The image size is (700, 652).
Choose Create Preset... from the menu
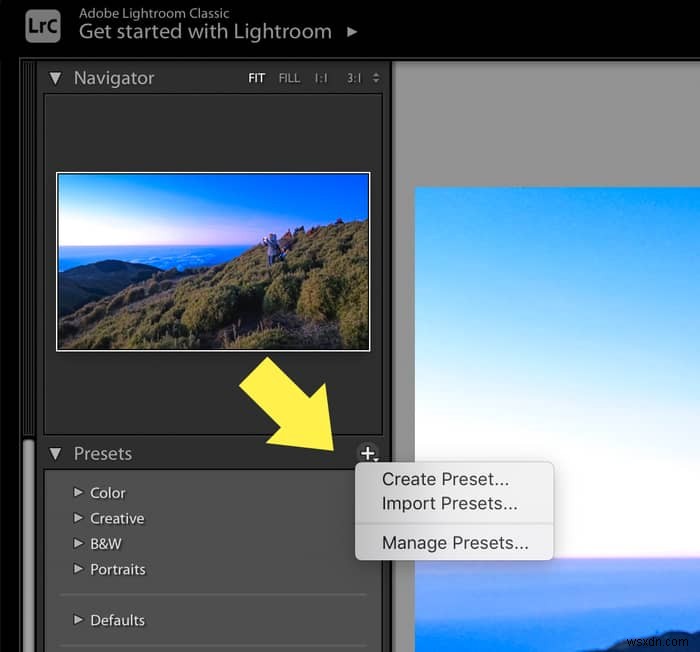tap(446, 479)
